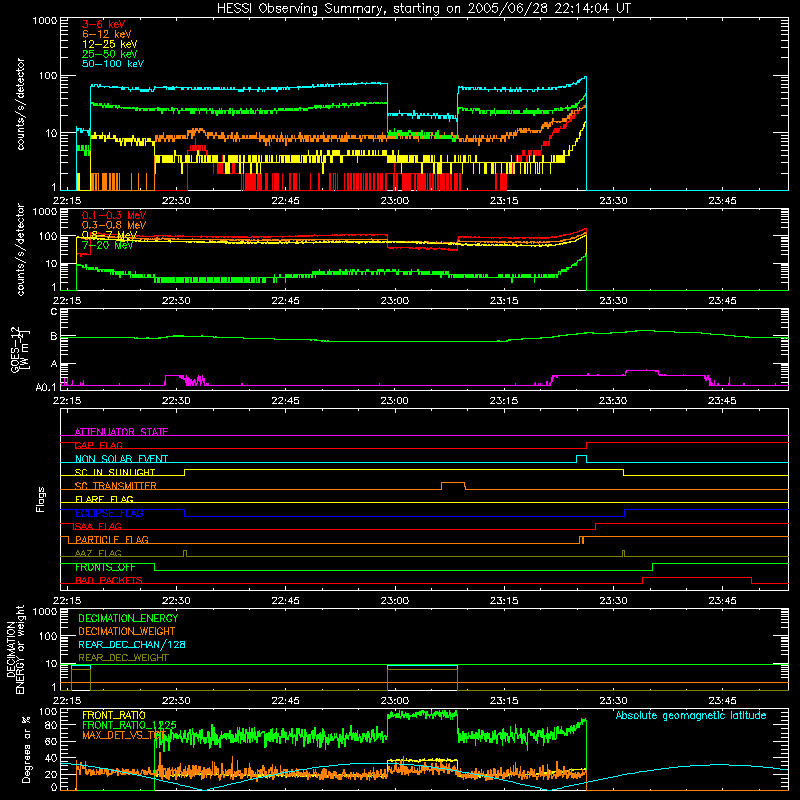Click 23:15 time label under the MeV panel
800x800 pixels.
click(x=504, y=301)
